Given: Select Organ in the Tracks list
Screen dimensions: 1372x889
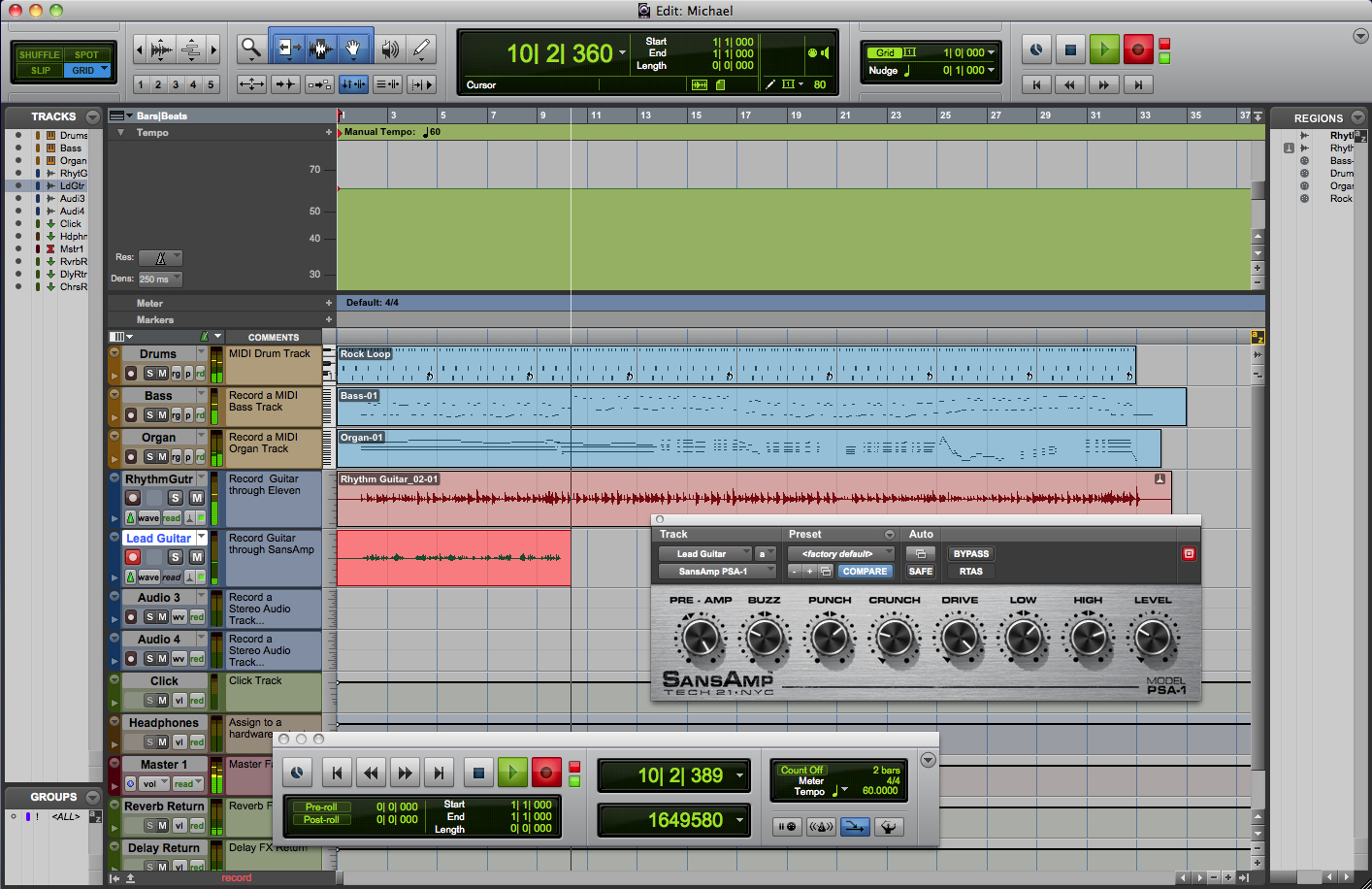Looking at the screenshot, I should [x=73, y=161].
